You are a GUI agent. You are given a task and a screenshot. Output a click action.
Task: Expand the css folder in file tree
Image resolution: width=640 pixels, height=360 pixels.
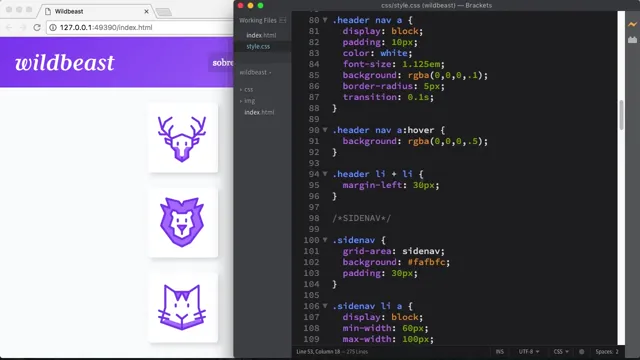(247, 89)
